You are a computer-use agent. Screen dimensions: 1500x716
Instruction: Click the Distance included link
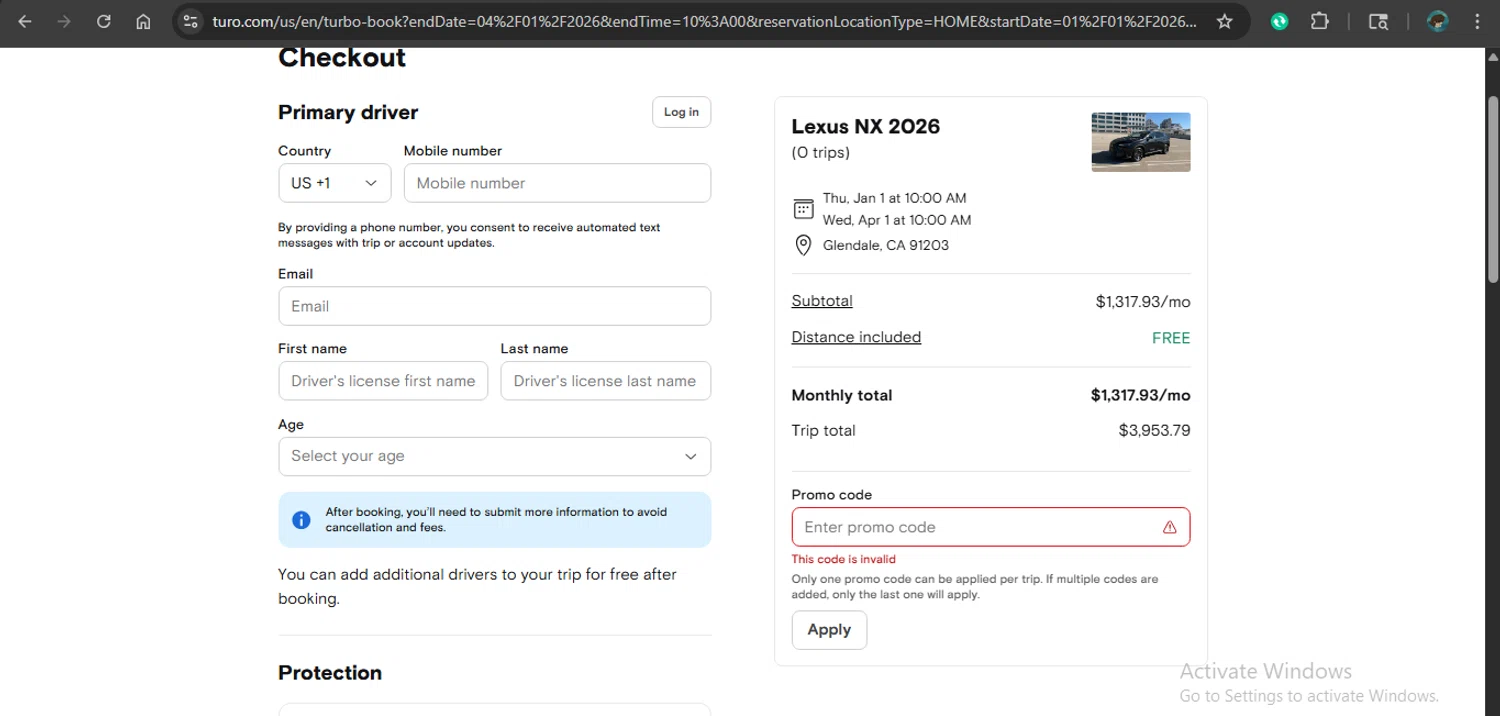[856, 337]
